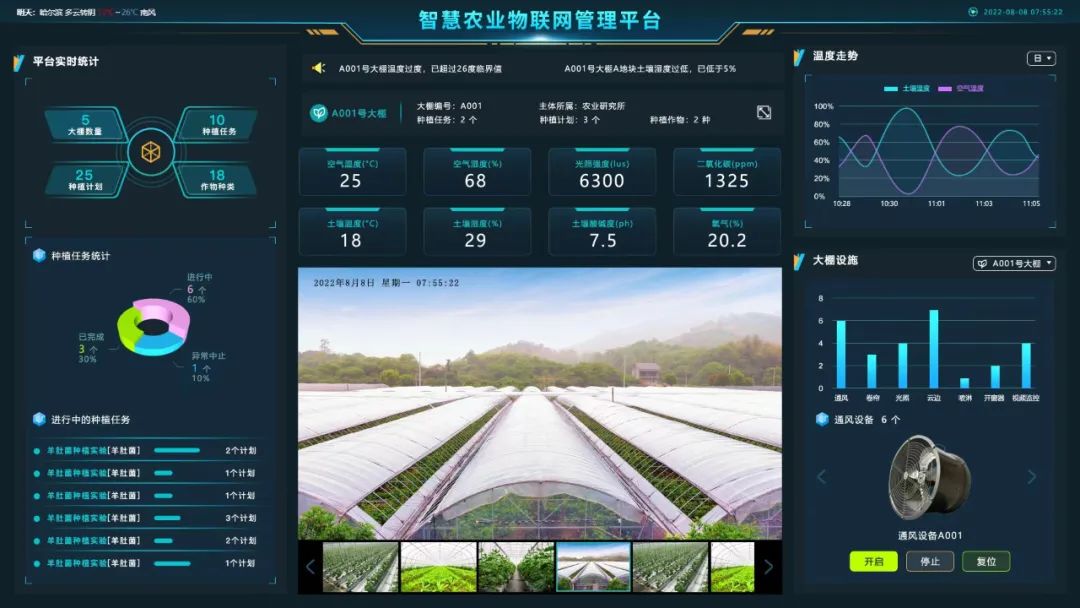
Task: Click the clock icon beside the top-right timestamp
Action: (x=973, y=12)
